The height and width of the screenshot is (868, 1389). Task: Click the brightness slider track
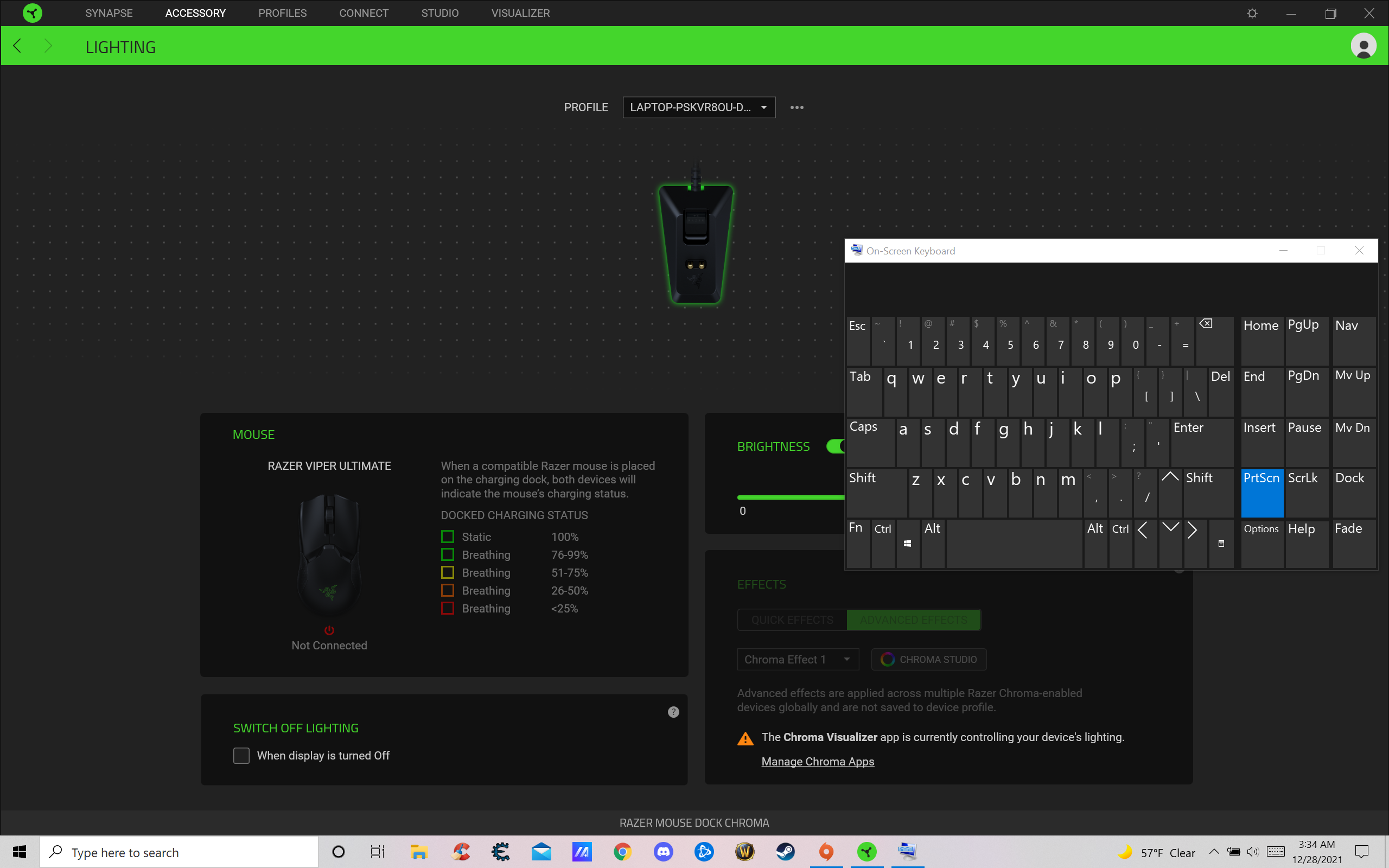pyautogui.click(x=791, y=497)
